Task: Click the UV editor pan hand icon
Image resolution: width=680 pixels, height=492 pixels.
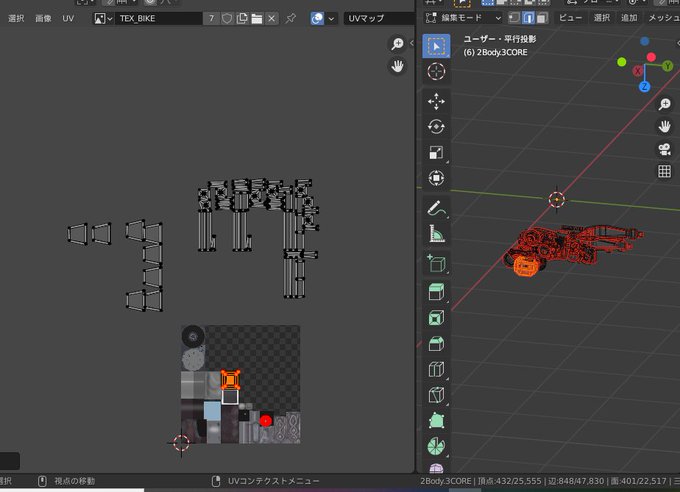Action: pyautogui.click(x=397, y=66)
